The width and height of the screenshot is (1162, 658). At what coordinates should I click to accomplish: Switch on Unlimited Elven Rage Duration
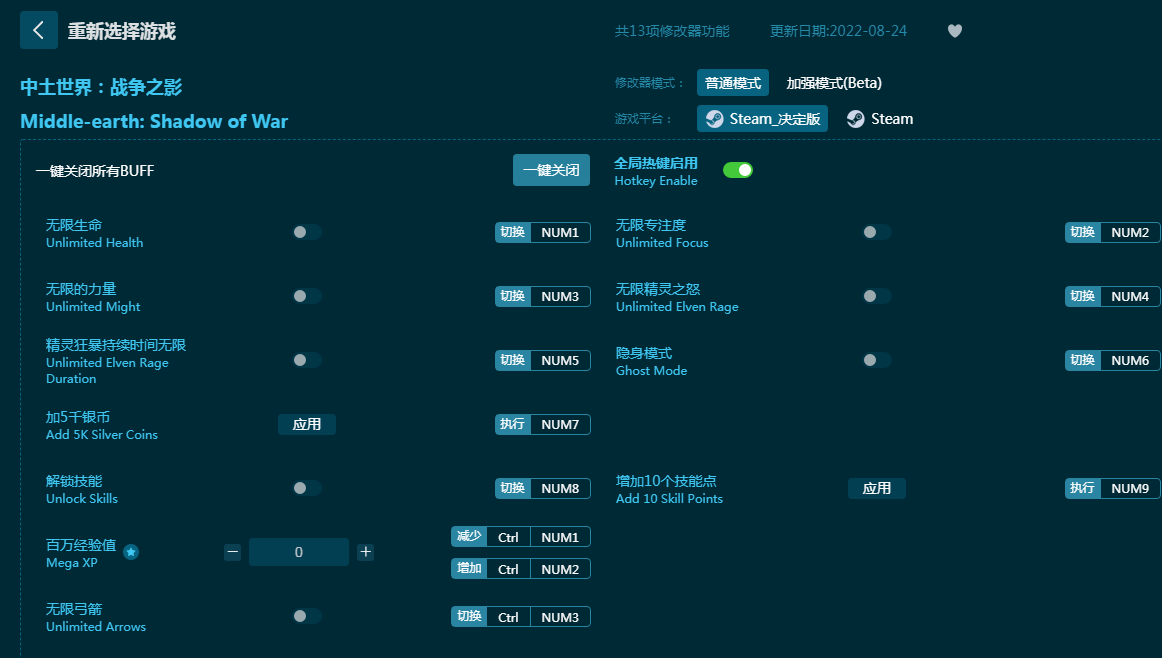(x=306, y=360)
